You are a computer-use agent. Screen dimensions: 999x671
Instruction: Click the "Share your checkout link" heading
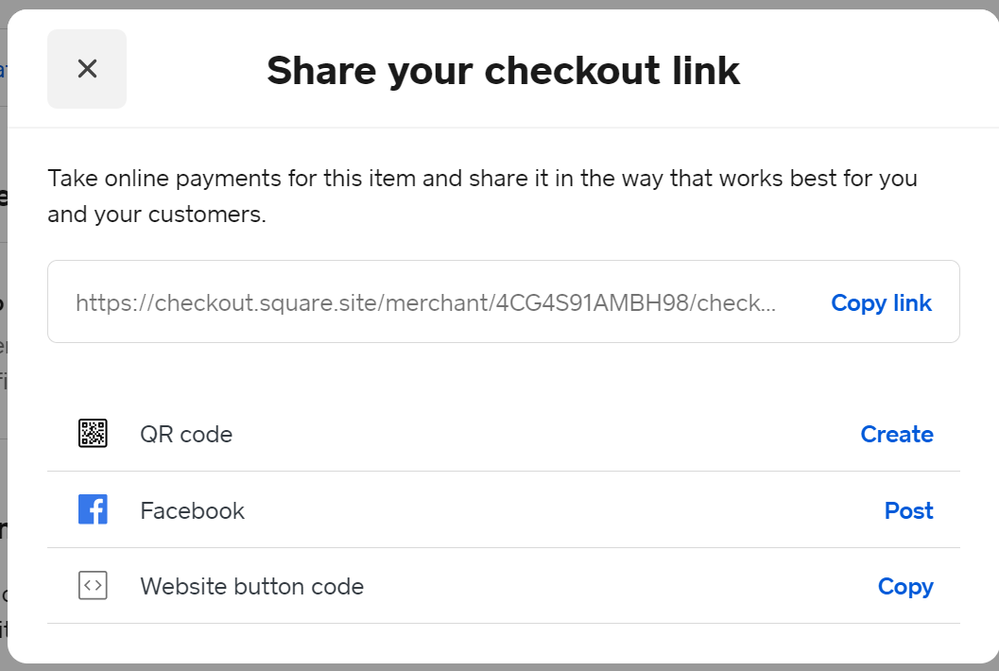click(503, 70)
